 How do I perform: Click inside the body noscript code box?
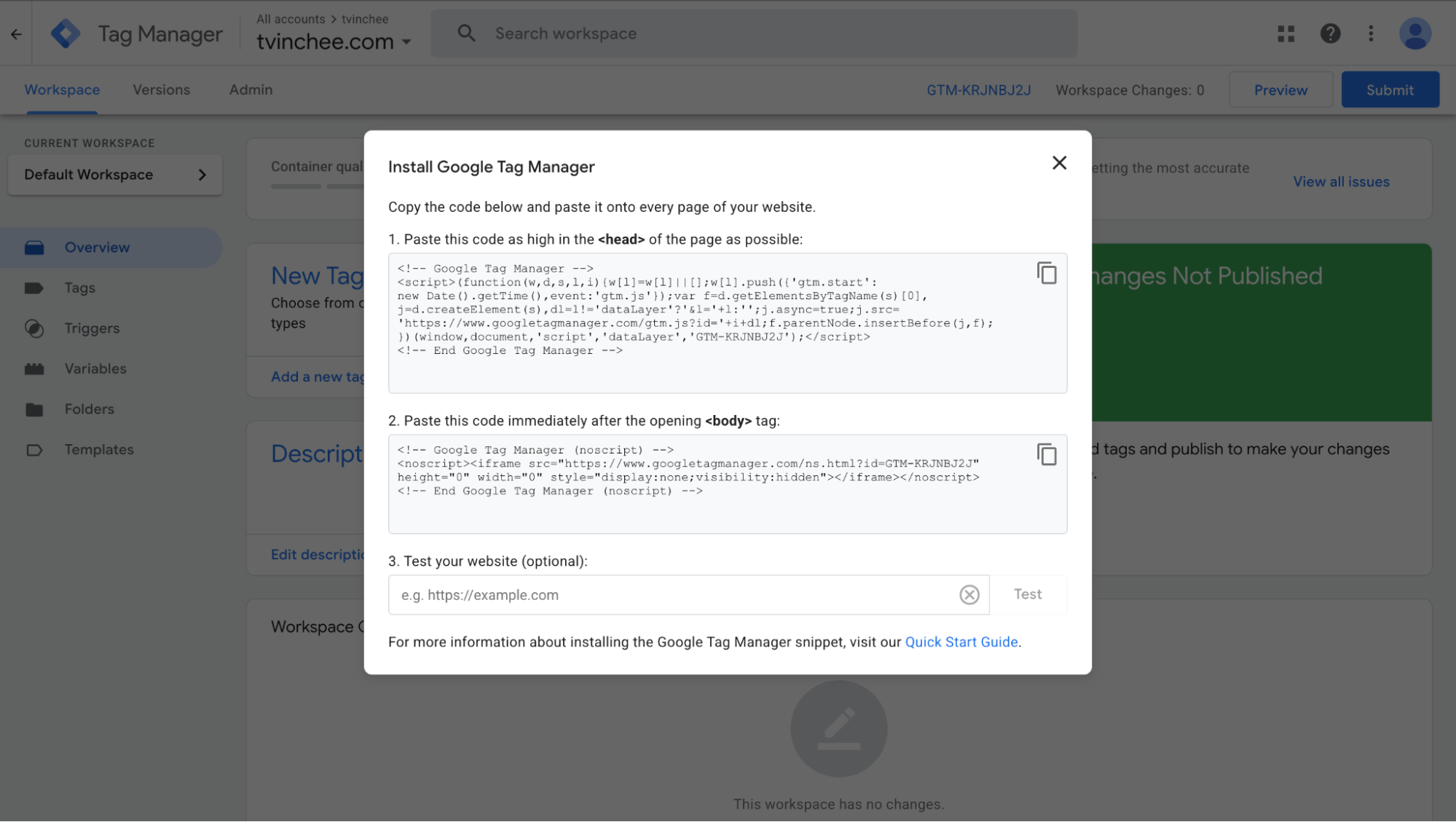click(728, 484)
